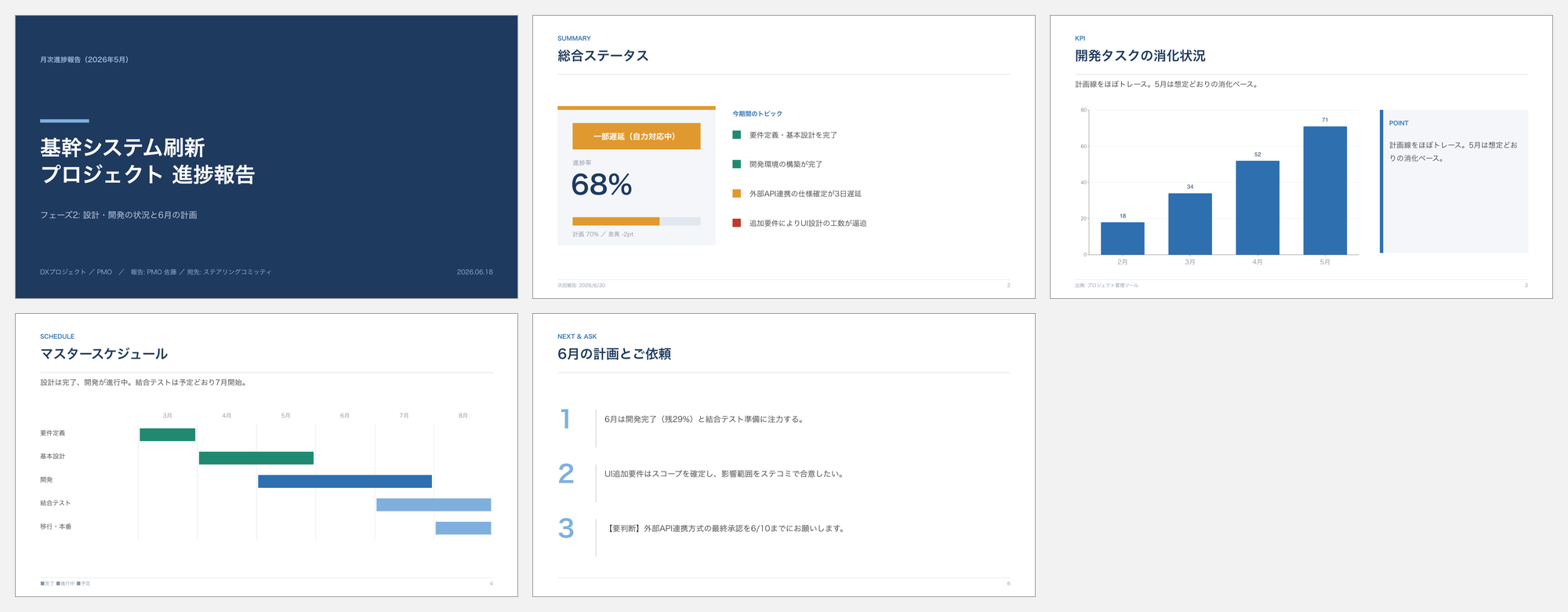
Task: Click the large number 3 in 6月の計画
Action: [x=566, y=528]
